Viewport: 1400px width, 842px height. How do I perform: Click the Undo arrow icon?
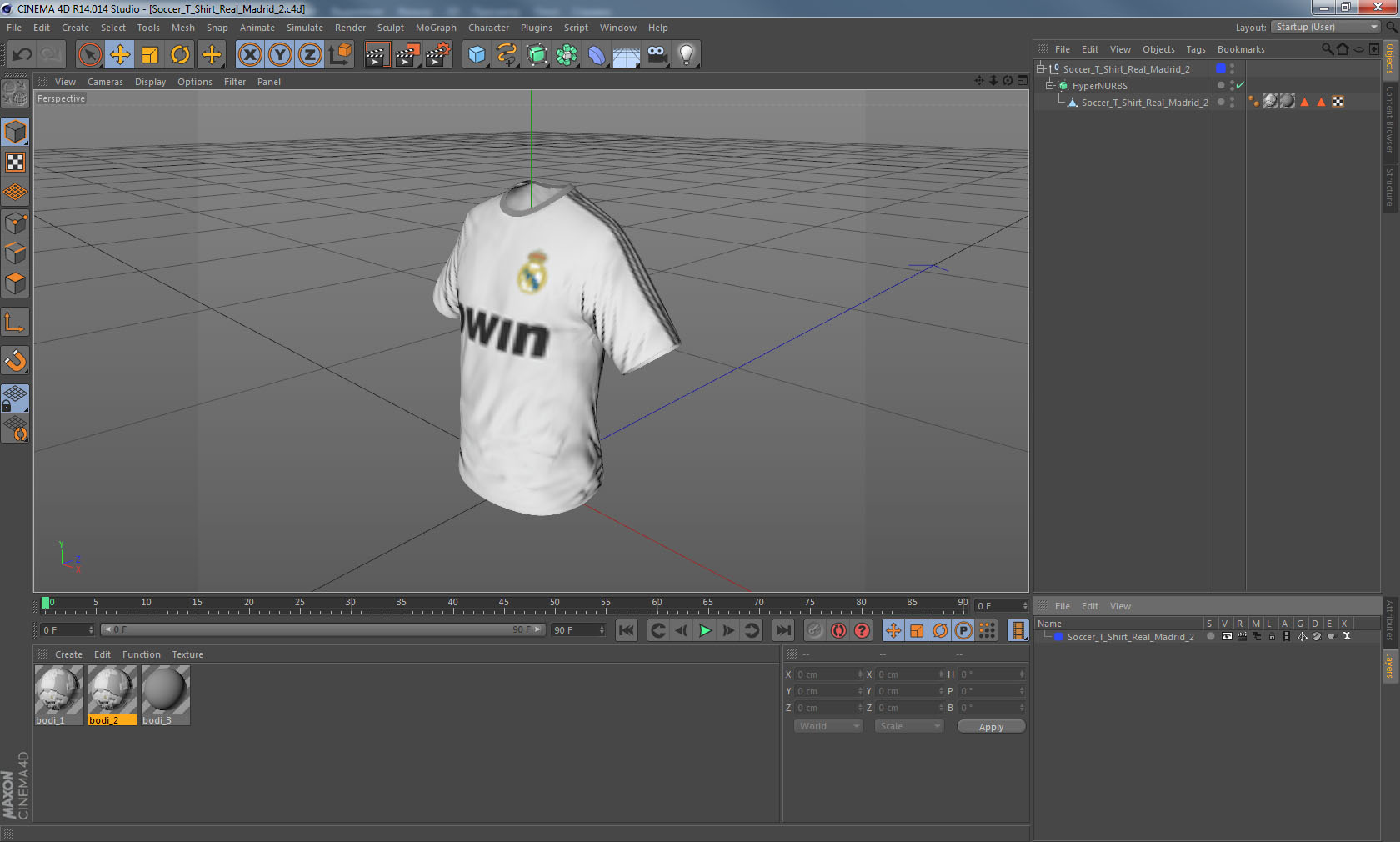[22, 55]
